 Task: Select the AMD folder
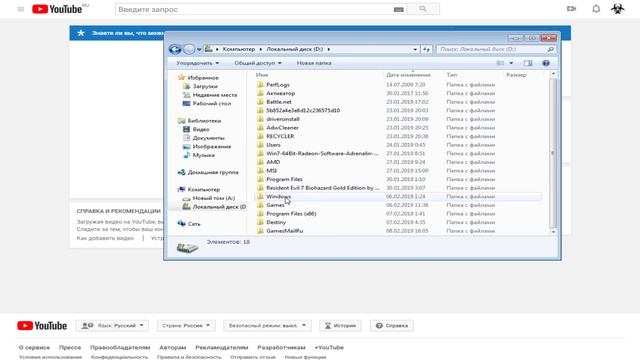(x=273, y=162)
